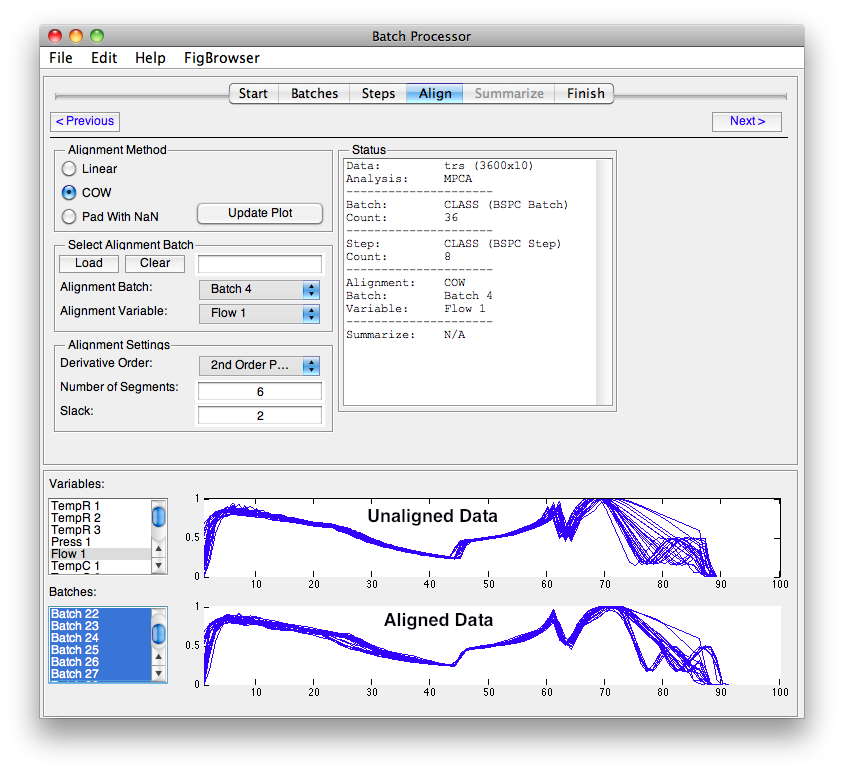Click the Update Plot button
The height and width of the screenshot is (773, 844).
coord(259,213)
